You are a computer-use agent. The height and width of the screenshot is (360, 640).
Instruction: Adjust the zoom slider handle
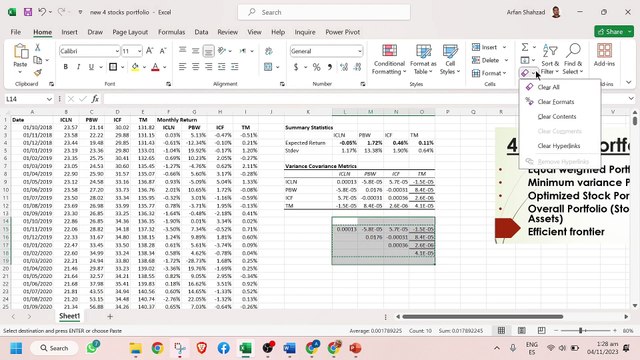(x=580, y=330)
